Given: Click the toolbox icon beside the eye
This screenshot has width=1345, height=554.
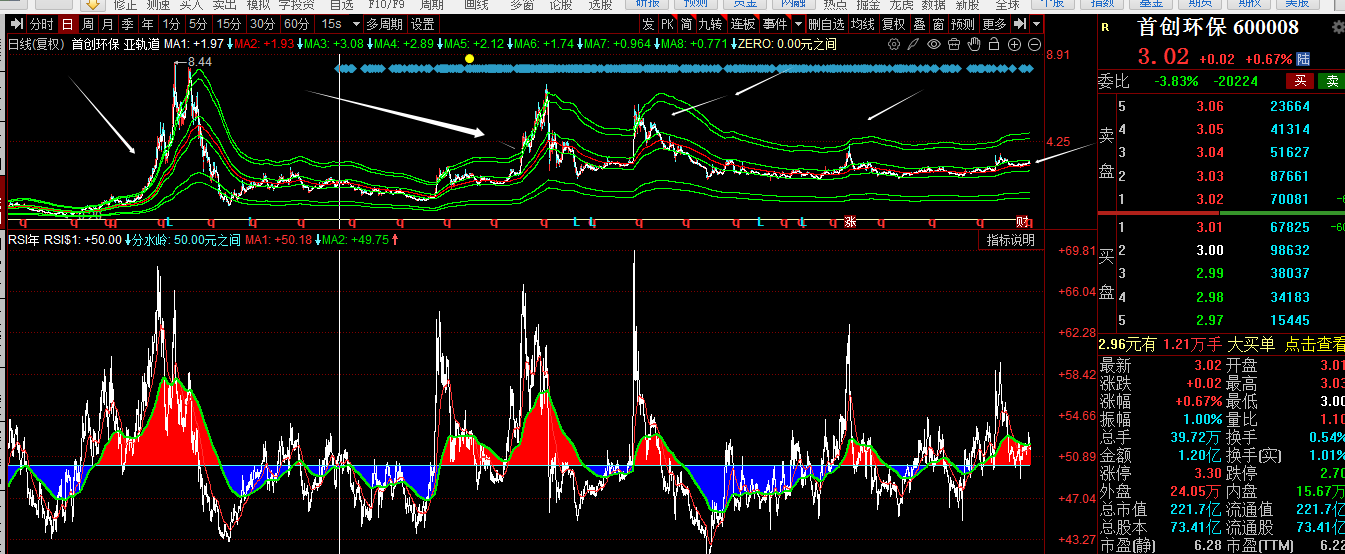Looking at the screenshot, I should pyautogui.click(x=954, y=44).
